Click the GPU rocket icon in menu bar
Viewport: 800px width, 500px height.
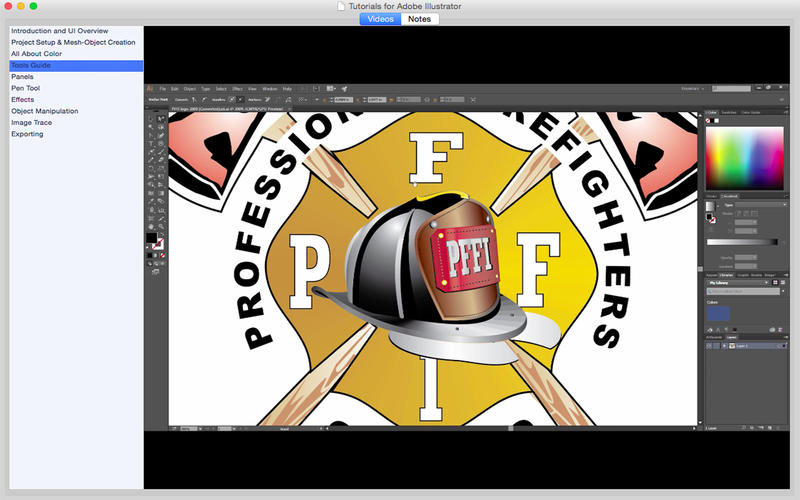click(344, 89)
